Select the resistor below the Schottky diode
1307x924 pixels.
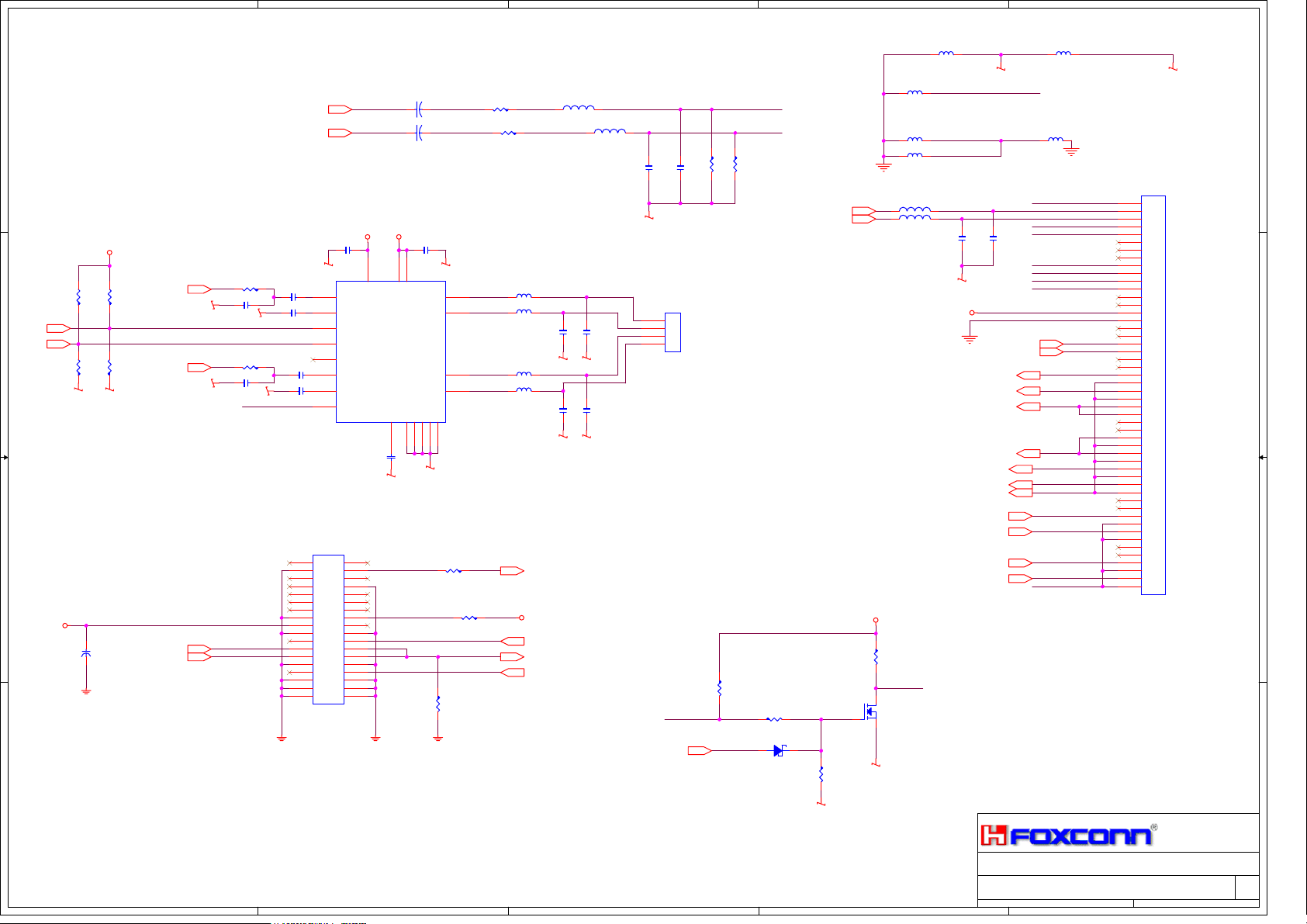[821, 774]
